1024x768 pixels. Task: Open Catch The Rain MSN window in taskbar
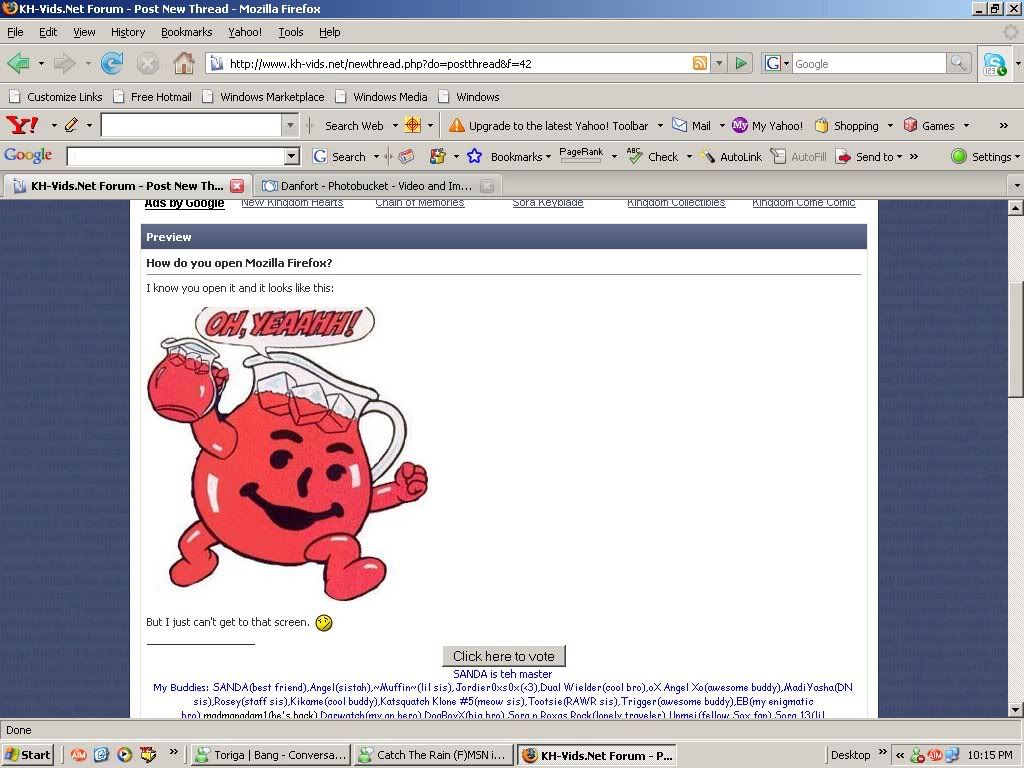click(434, 755)
